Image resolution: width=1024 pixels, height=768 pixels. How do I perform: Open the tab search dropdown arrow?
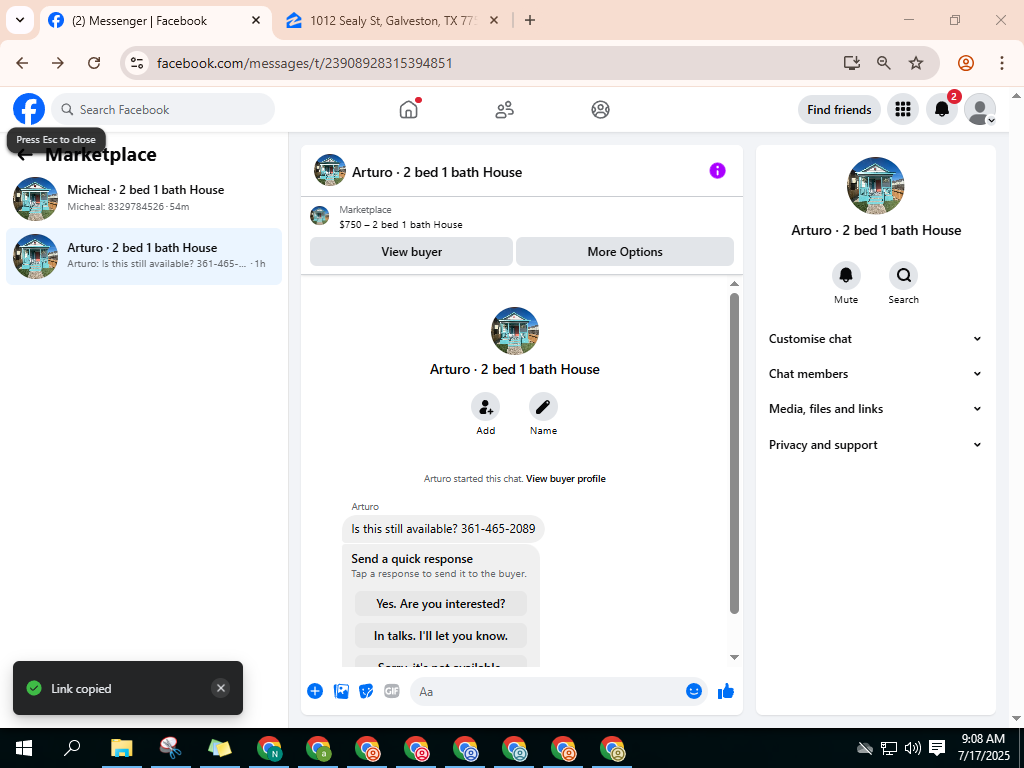point(20,20)
